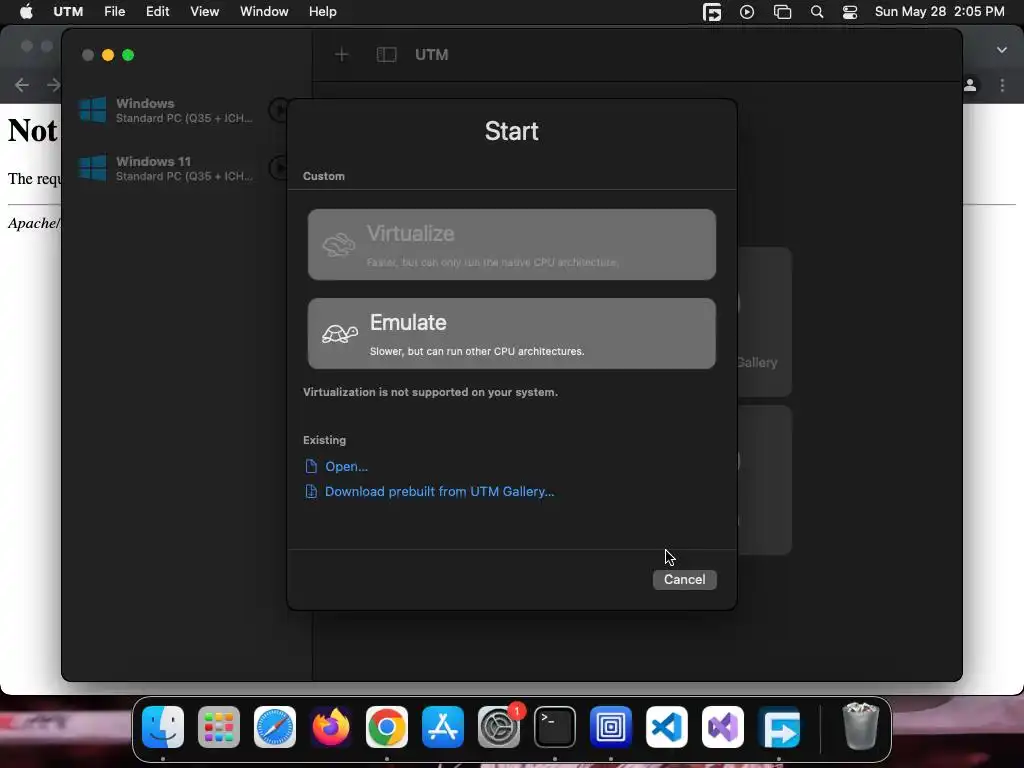1024x768 pixels.
Task: Cancel the Start dialog
Action: coord(684,579)
